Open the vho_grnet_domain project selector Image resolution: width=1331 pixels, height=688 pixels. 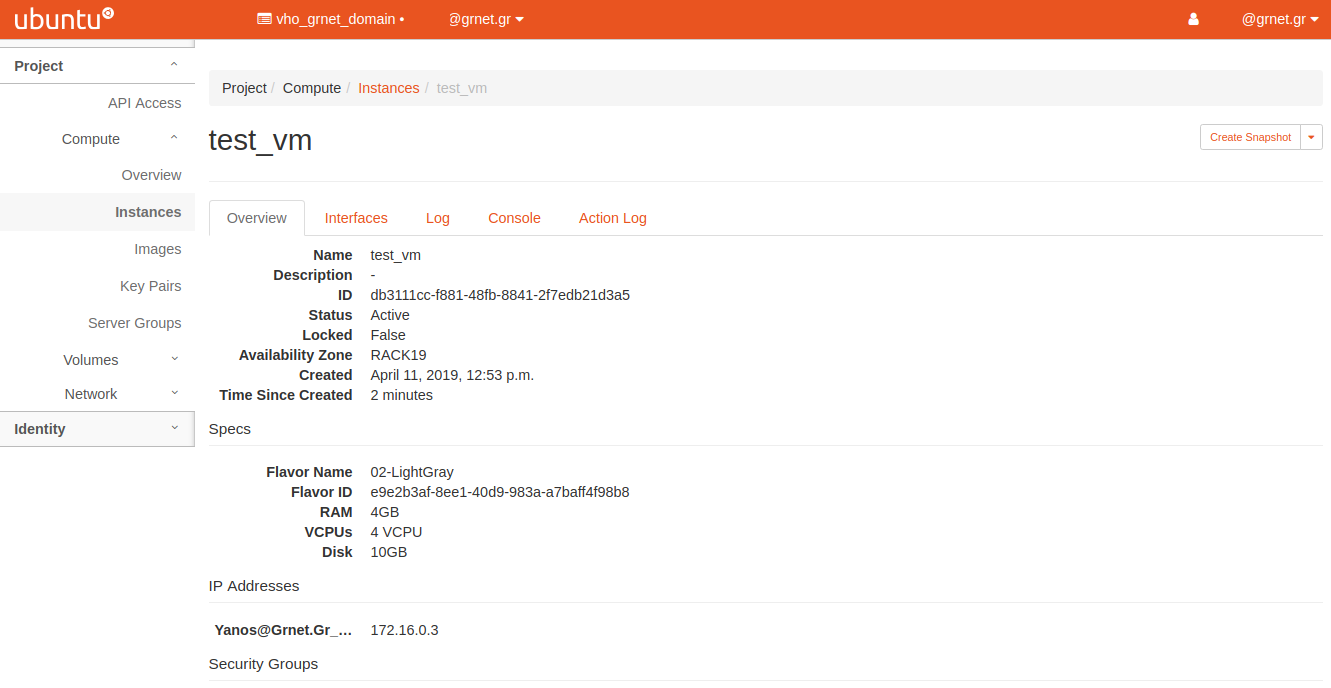tap(330, 19)
